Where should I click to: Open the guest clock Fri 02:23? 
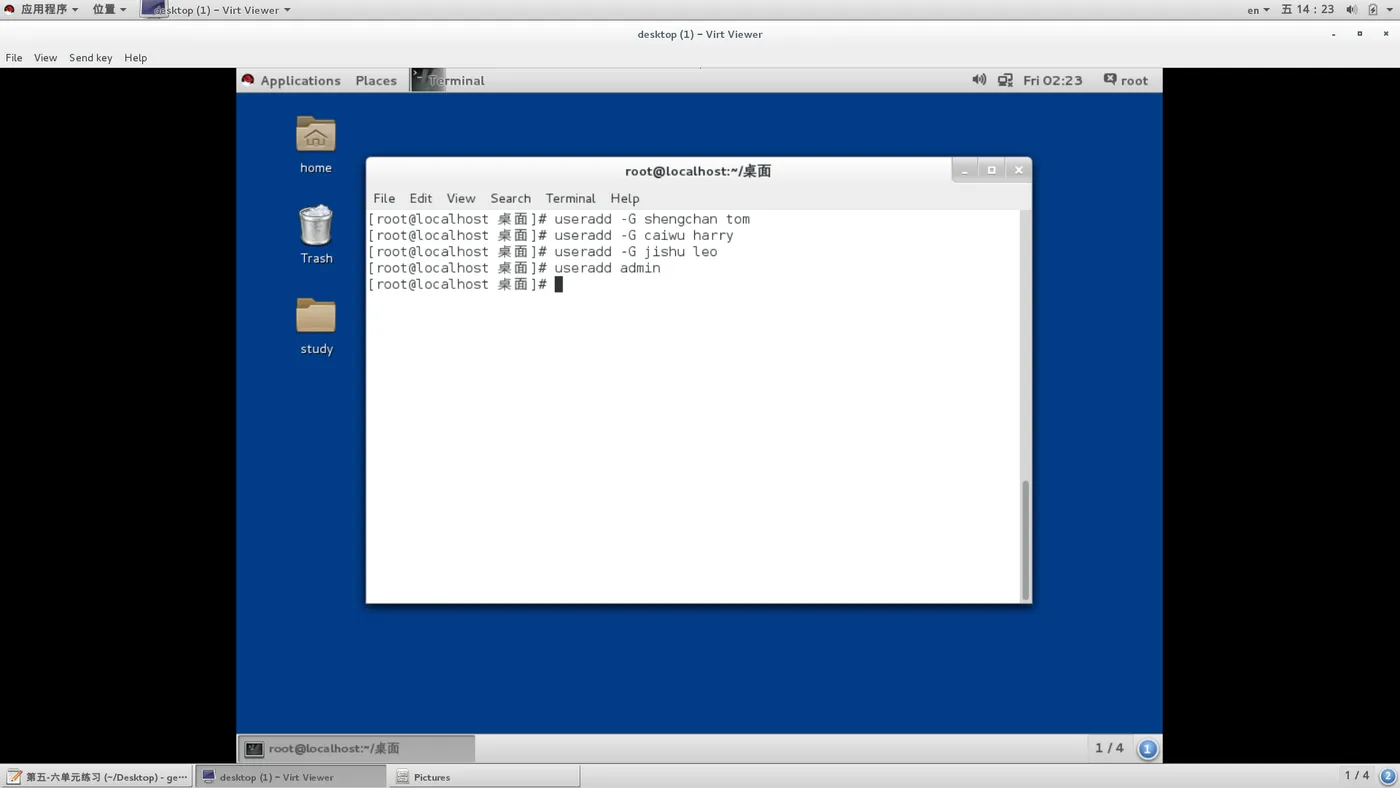(x=1052, y=80)
